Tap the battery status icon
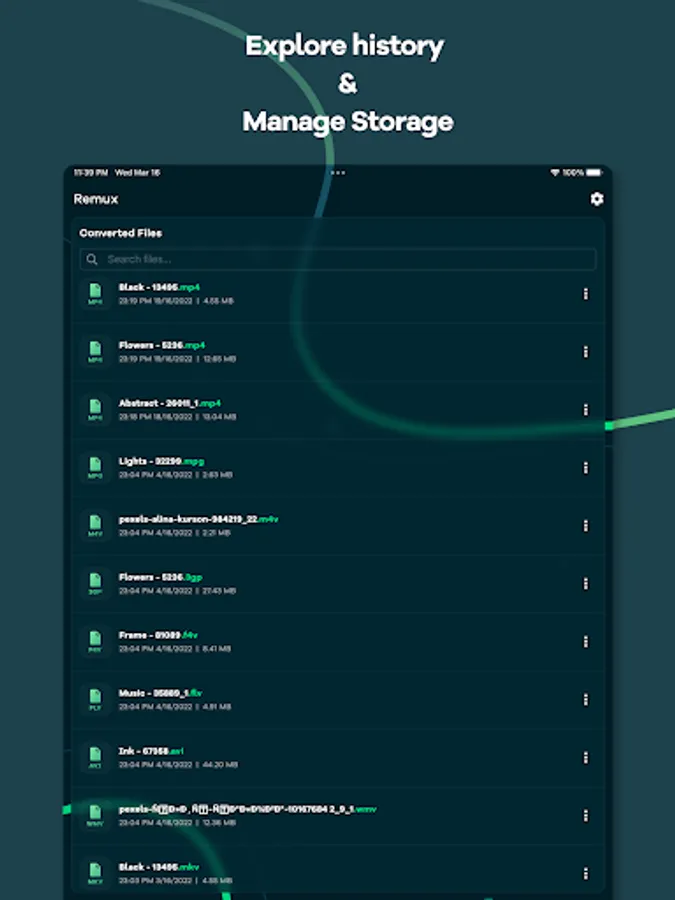 click(x=595, y=173)
